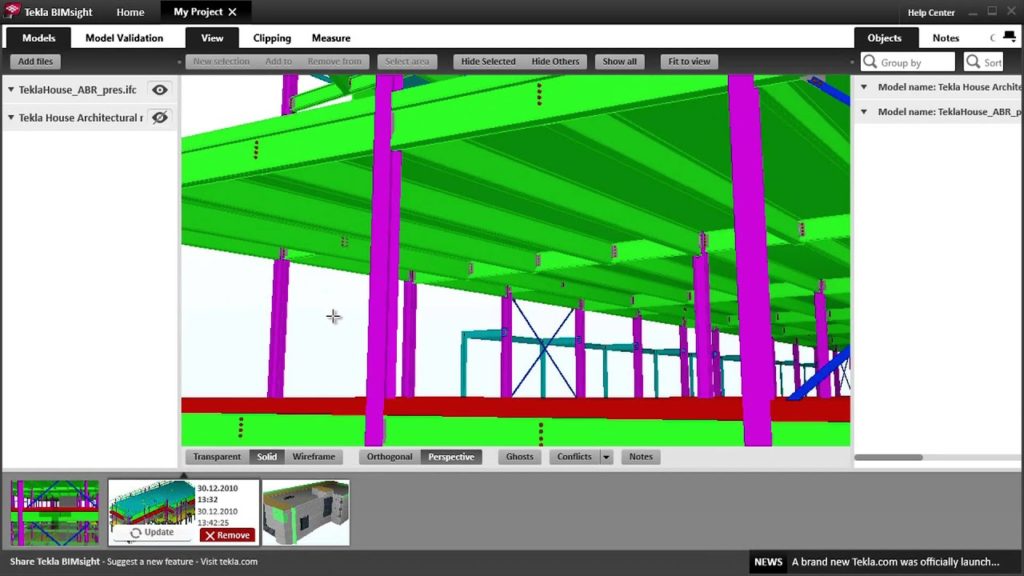This screenshot has width=1024, height=576.
Task: Click the Tekla BIMsight logo icon
Action: (x=12, y=10)
